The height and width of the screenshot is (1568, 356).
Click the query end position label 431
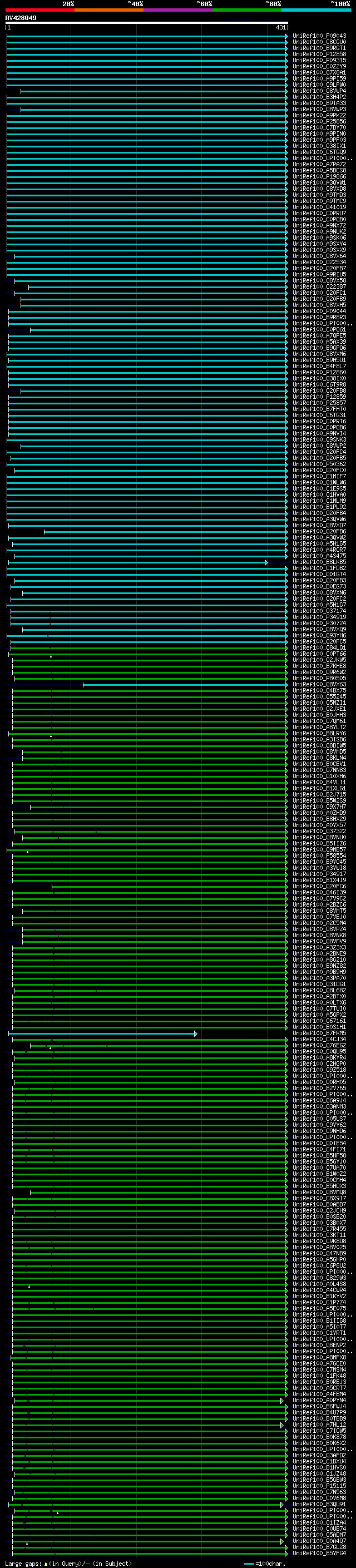(x=280, y=27)
